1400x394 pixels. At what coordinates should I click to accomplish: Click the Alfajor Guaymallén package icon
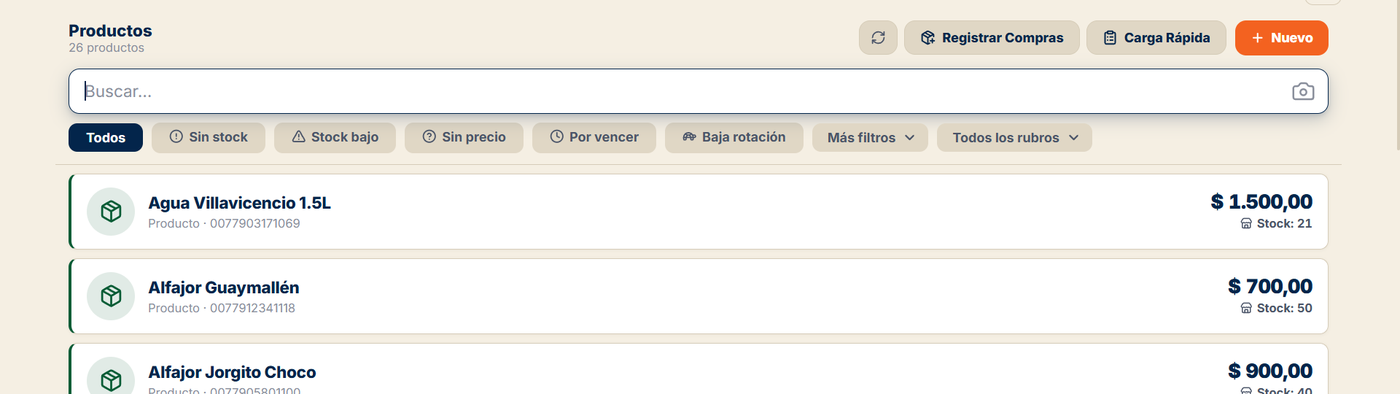(x=111, y=296)
